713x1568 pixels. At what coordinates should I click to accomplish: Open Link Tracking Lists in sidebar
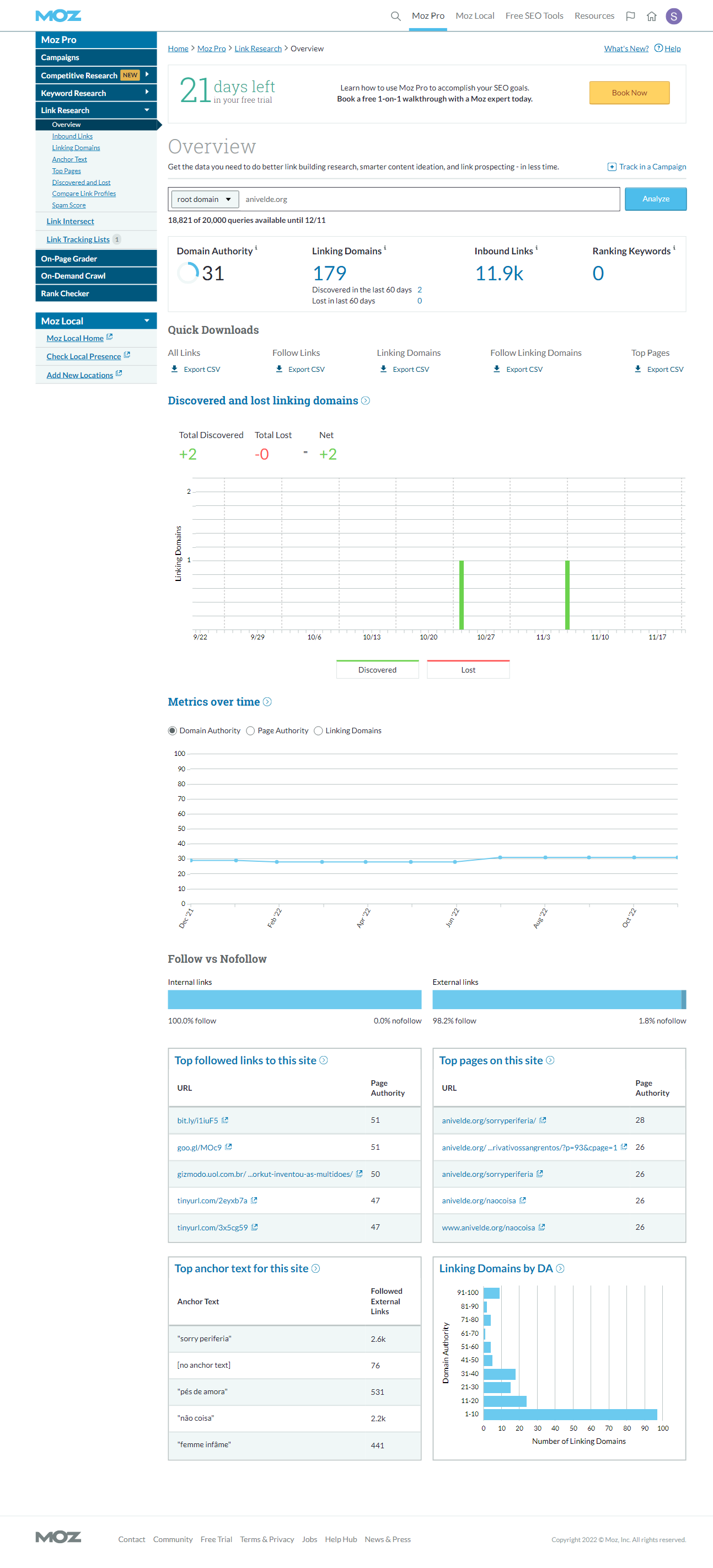pyautogui.click(x=78, y=239)
